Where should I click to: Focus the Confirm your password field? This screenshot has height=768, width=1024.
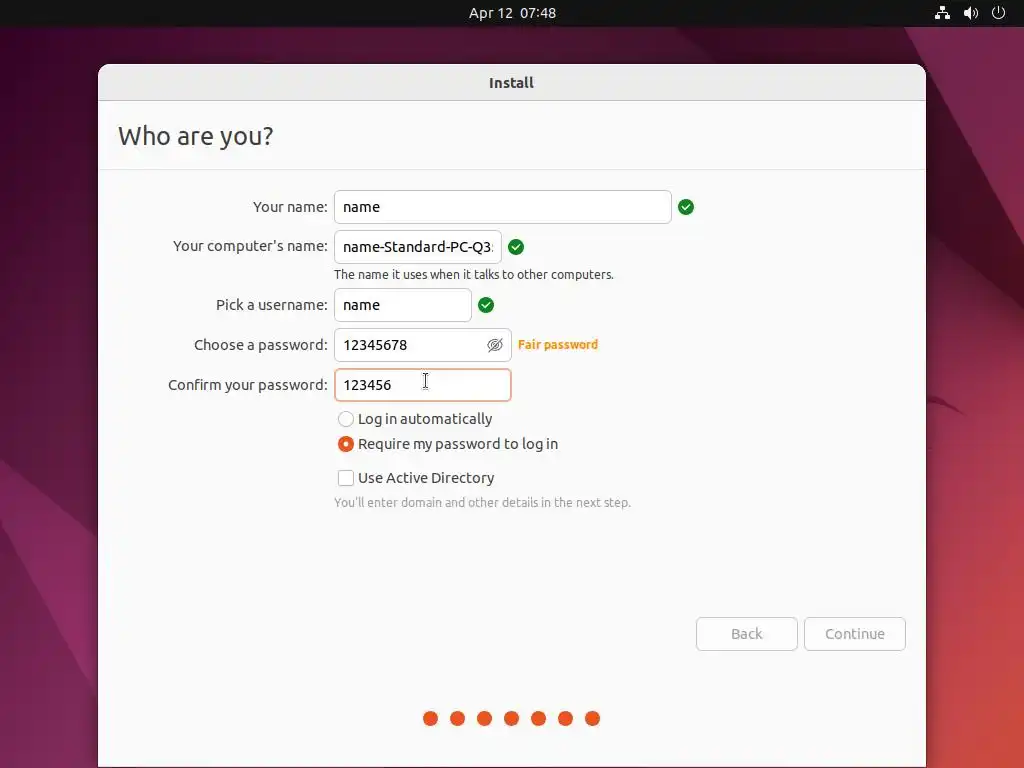pyautogui.click(x=423, y=385)
